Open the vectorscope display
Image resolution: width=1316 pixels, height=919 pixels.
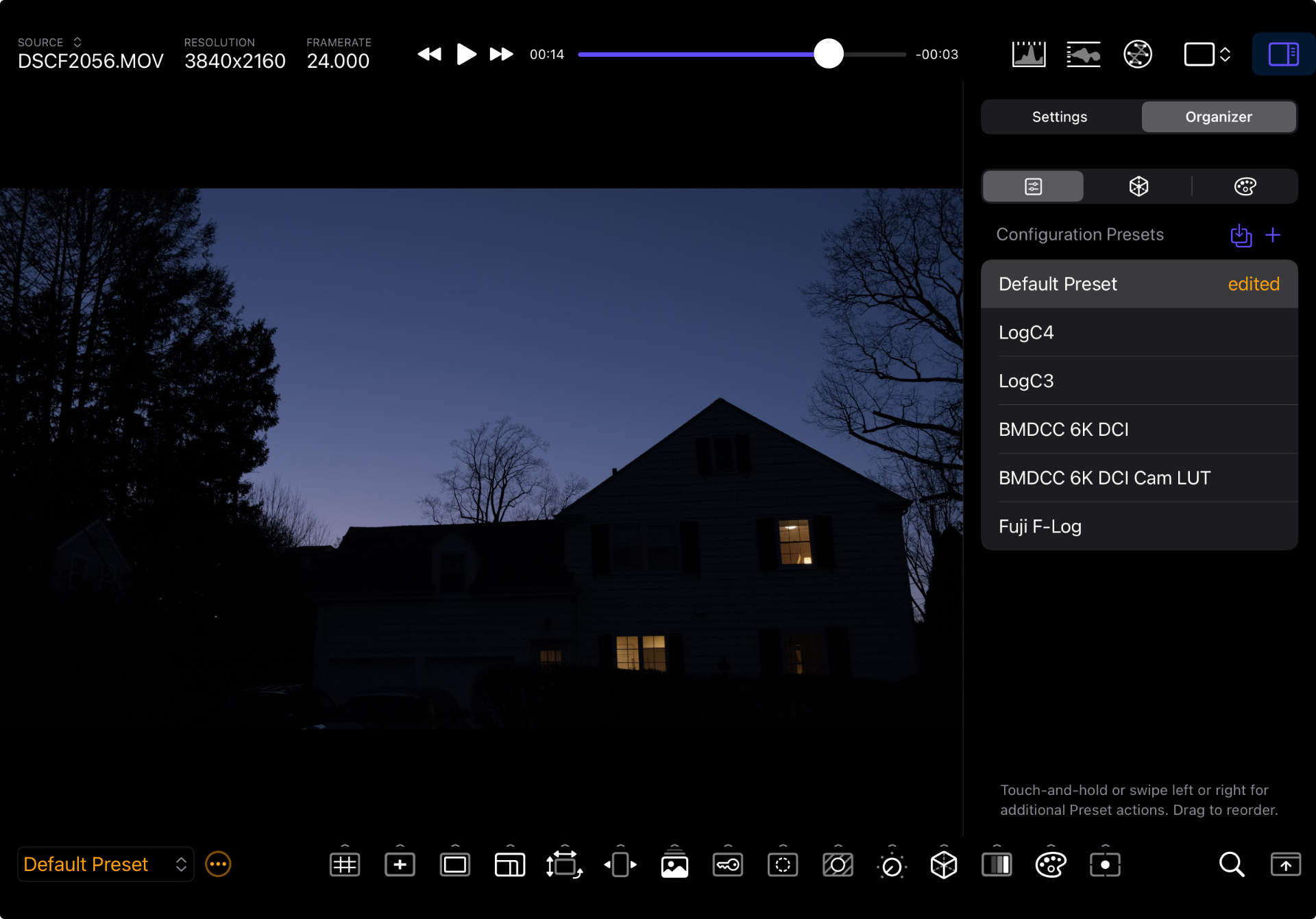pyautogui.click(x=1137, y=54)
